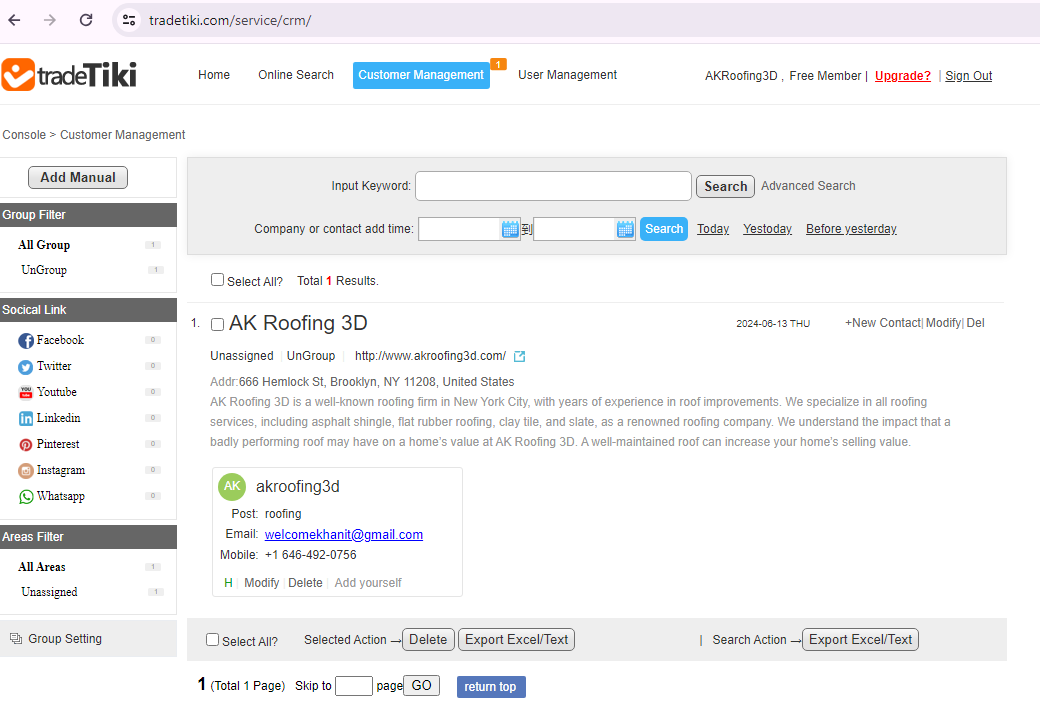Go back in browser history
Viewport: 1040px width, 726px height.
click(15, 20)
